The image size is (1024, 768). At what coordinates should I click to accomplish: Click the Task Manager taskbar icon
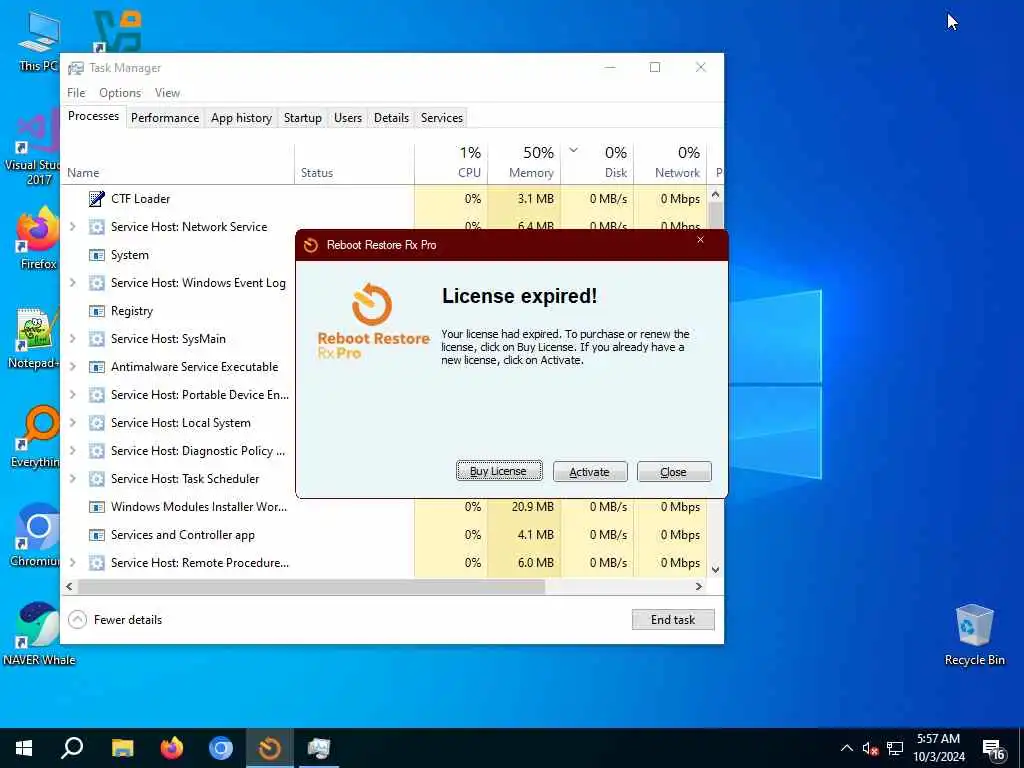(x=319, y=748)
